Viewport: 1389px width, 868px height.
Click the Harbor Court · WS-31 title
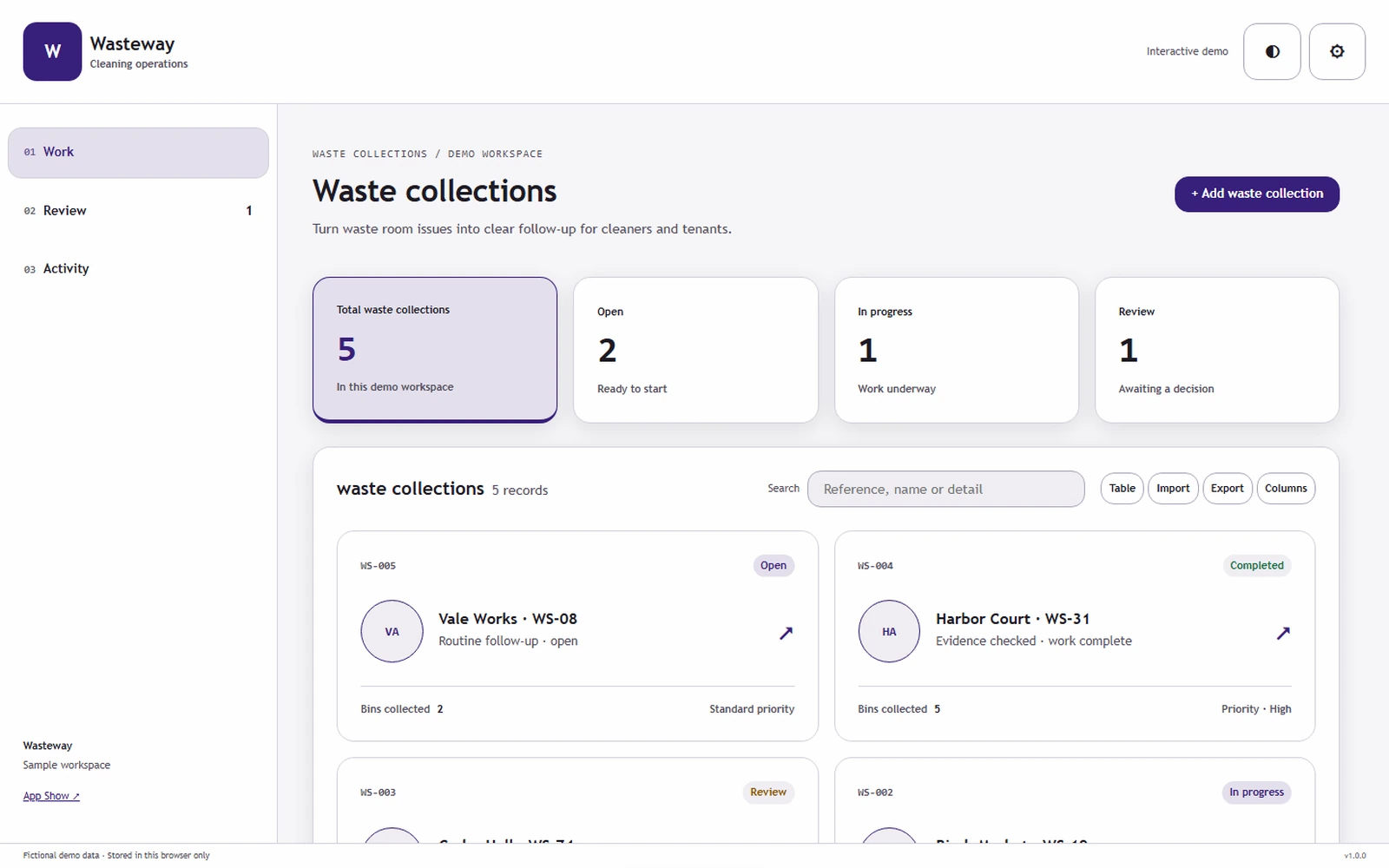click(1012, 619)
